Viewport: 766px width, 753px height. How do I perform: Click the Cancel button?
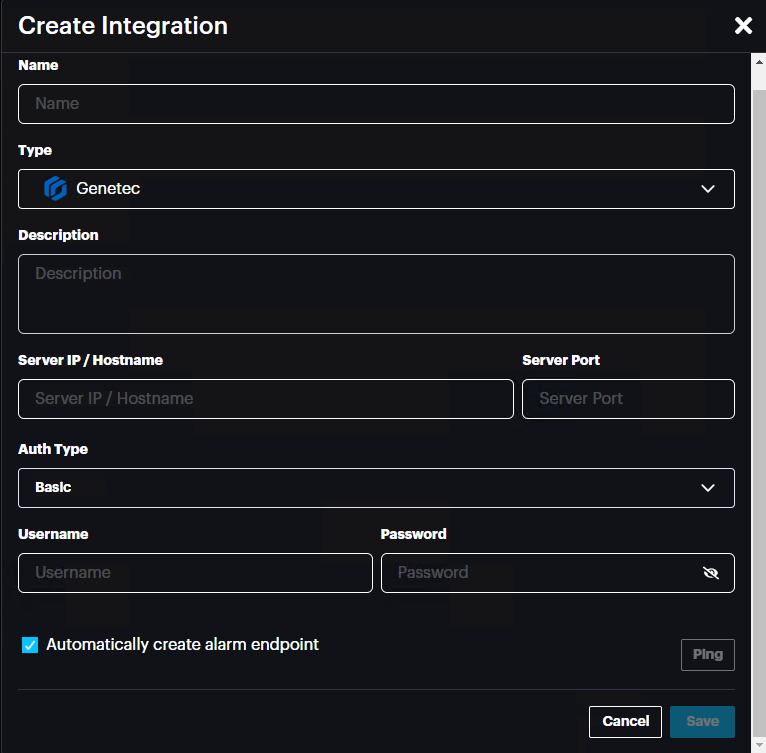tap(625, 721)
